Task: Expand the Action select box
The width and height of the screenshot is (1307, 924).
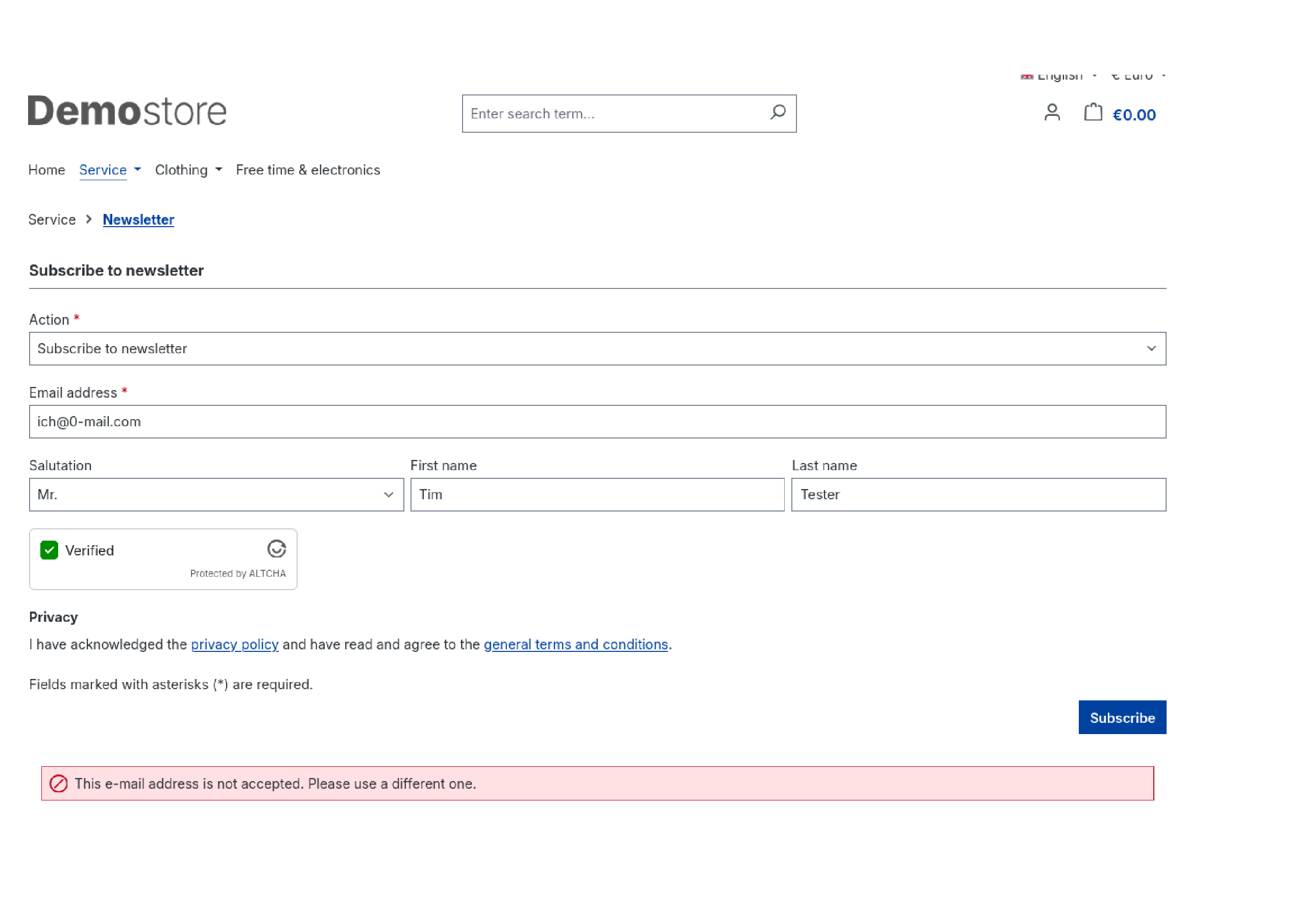Action: 598,349
